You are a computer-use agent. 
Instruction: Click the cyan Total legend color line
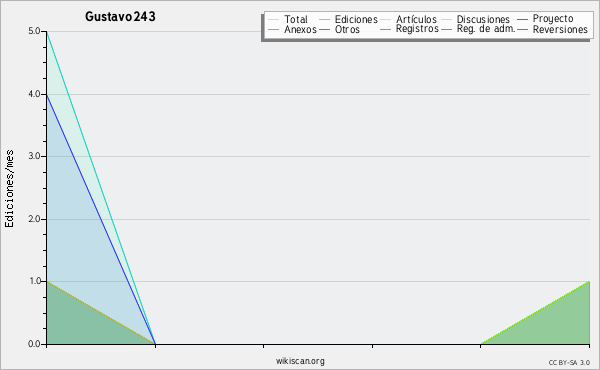(273, 19)
